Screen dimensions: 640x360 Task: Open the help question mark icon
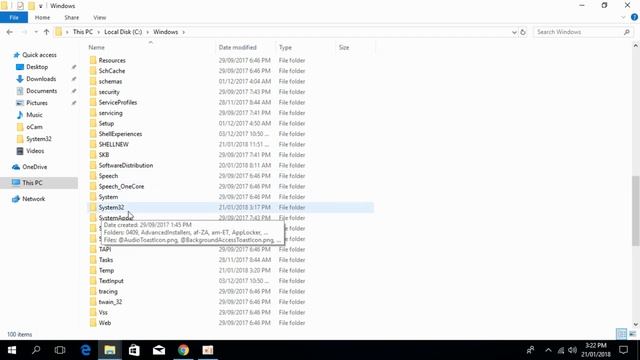pyautogui.click(x=634, y=17)
